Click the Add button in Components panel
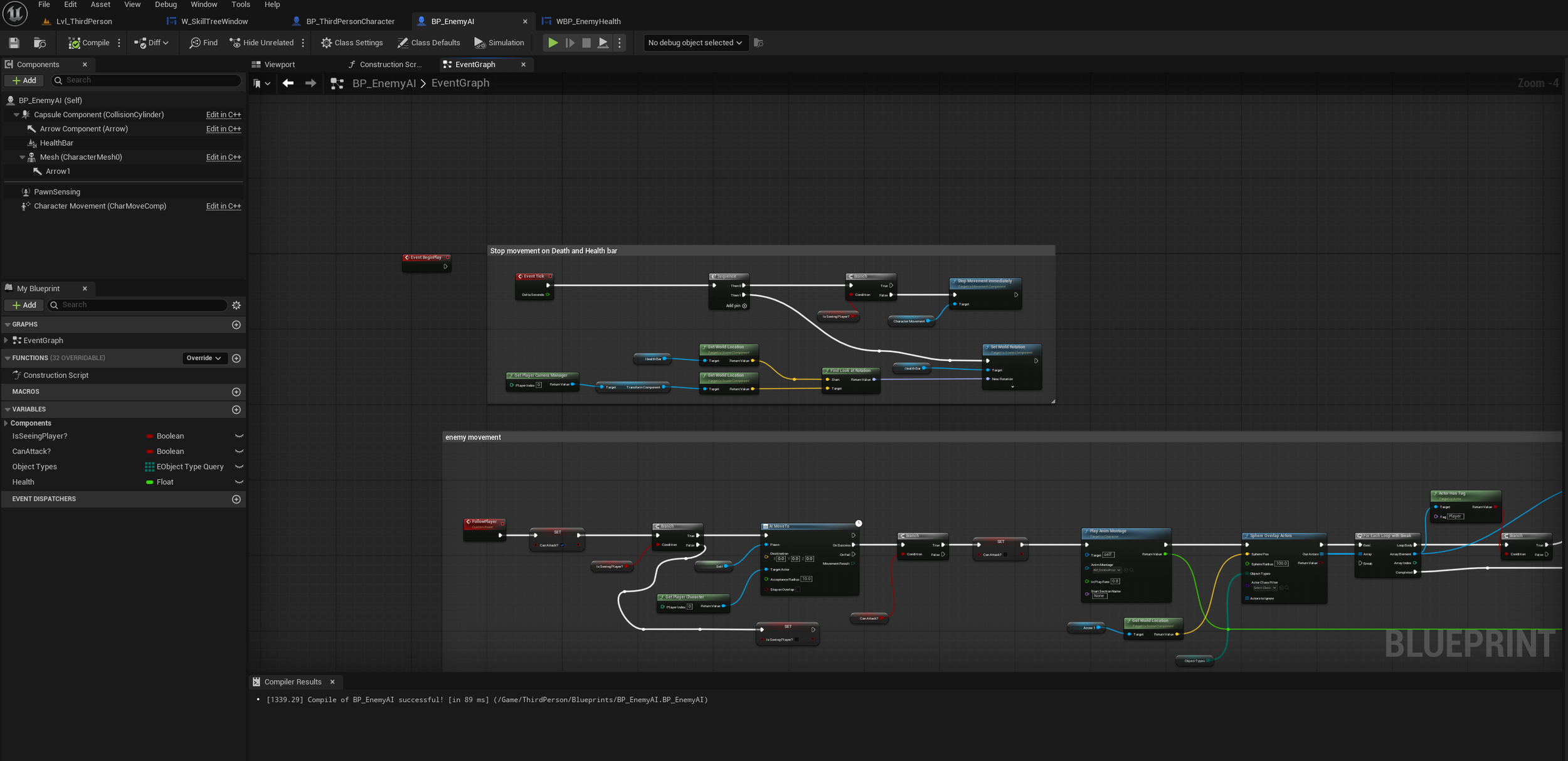Viewport: 1568px width, 761px height. tap(24, 80)
